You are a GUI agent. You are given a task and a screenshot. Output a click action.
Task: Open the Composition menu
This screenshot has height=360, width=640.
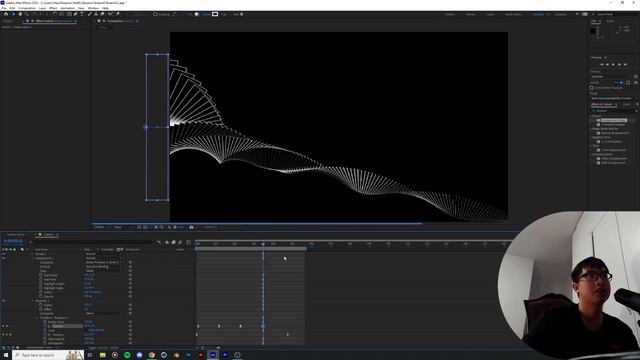pyautogui.click(x=27, y=8)
